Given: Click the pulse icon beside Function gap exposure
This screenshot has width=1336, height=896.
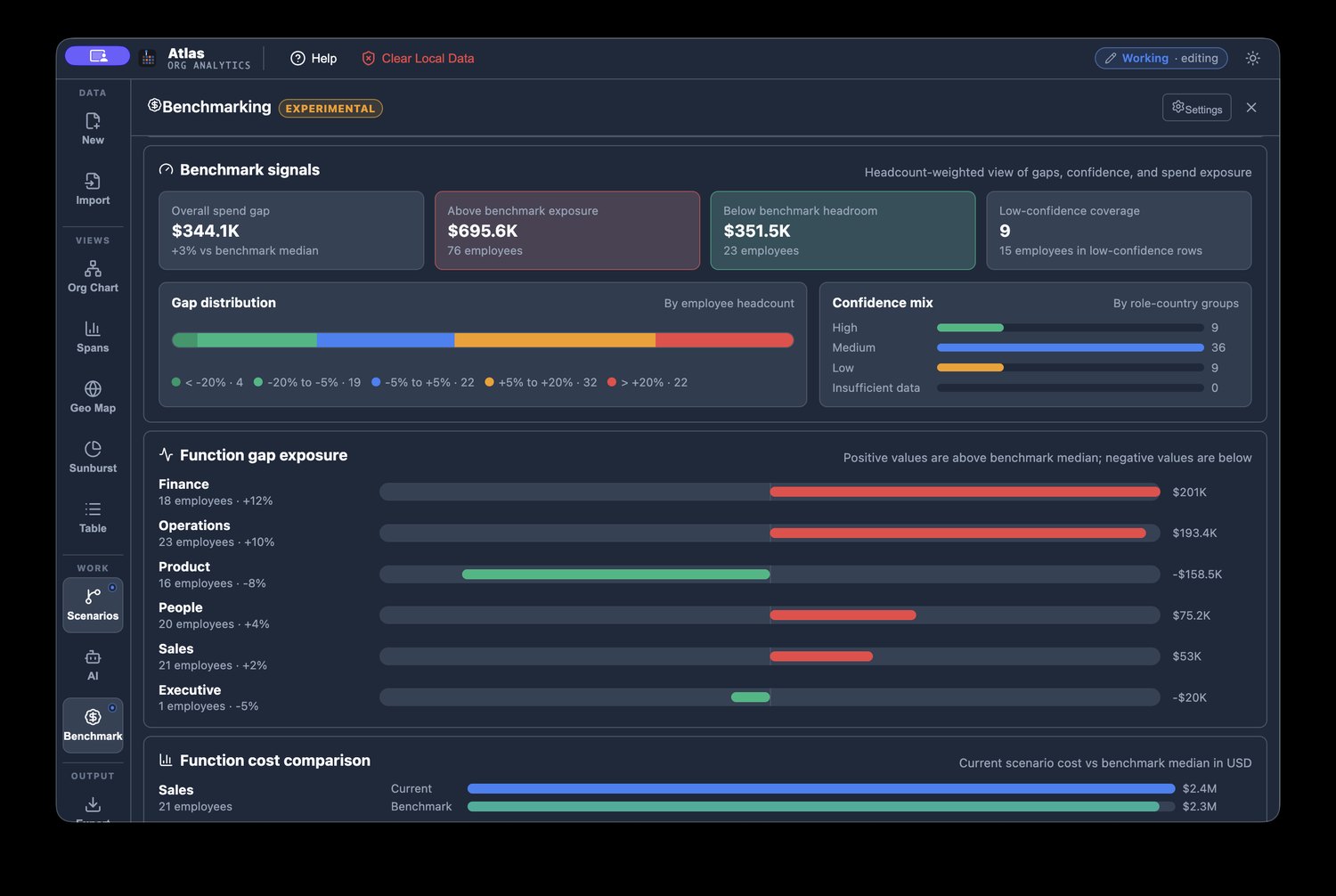Looking at the screenshot, I should (x=166, y=454).
